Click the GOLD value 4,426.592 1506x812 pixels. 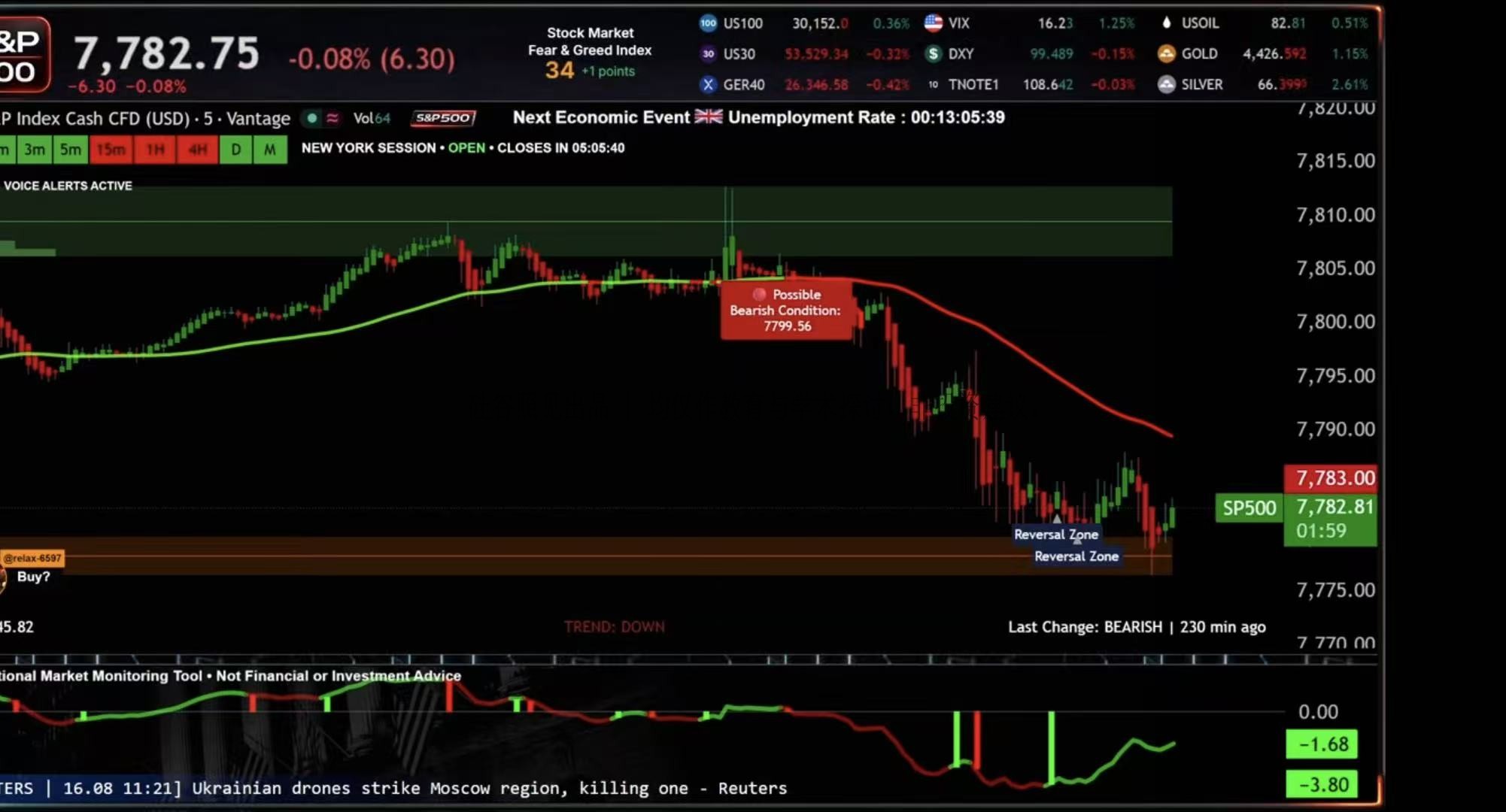coord(1274,54)
